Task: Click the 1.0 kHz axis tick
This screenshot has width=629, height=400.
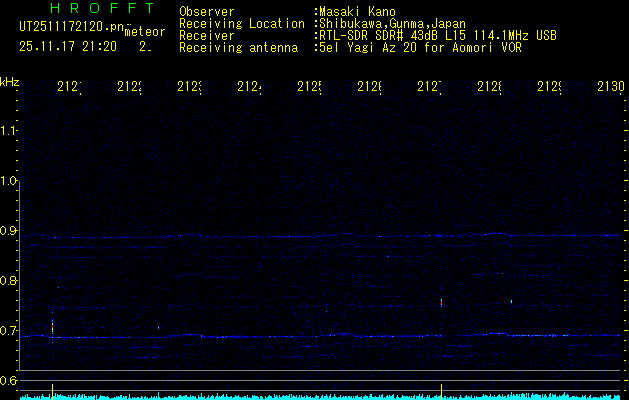Action: (x=10, y=181)
